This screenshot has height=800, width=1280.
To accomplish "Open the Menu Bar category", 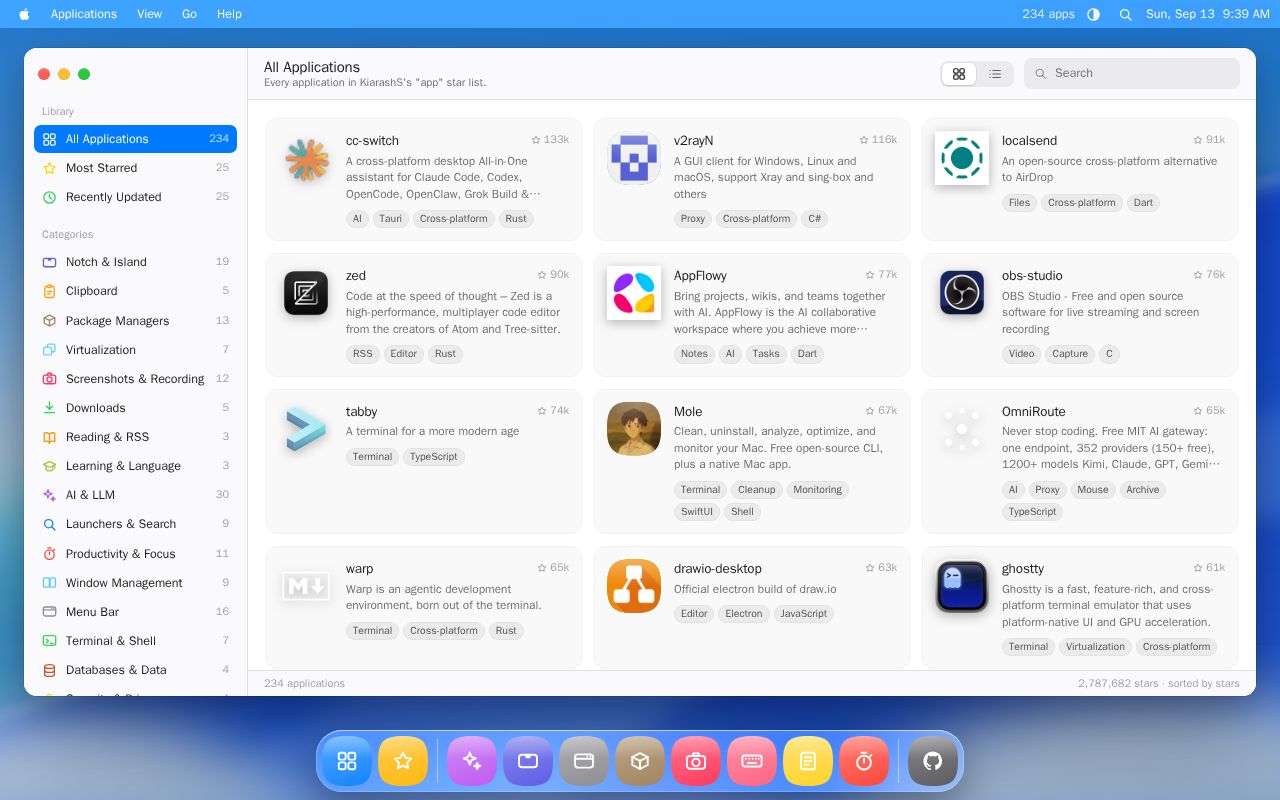I will (135, 612).
